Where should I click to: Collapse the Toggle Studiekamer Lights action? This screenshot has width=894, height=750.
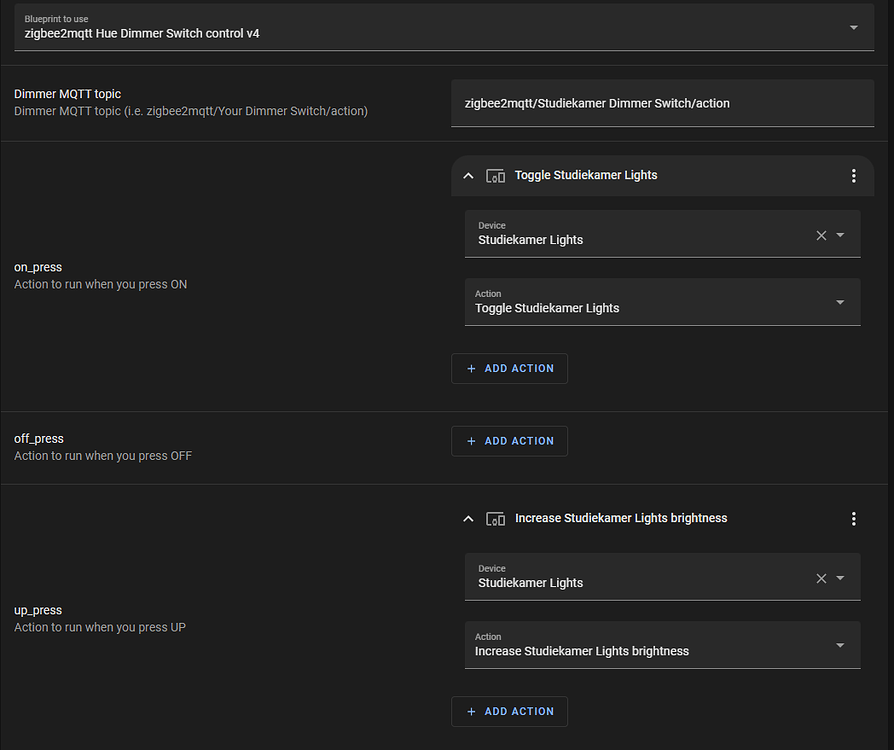click(468, 176)
